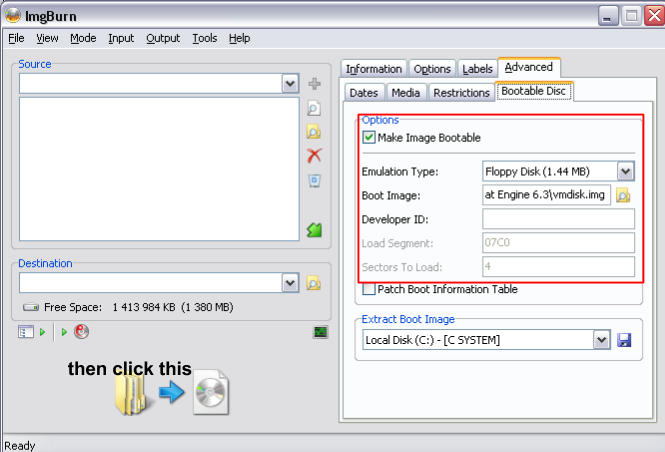Remove selected source item with red X
Screen dimensions: 665x452
coord(314,156)
